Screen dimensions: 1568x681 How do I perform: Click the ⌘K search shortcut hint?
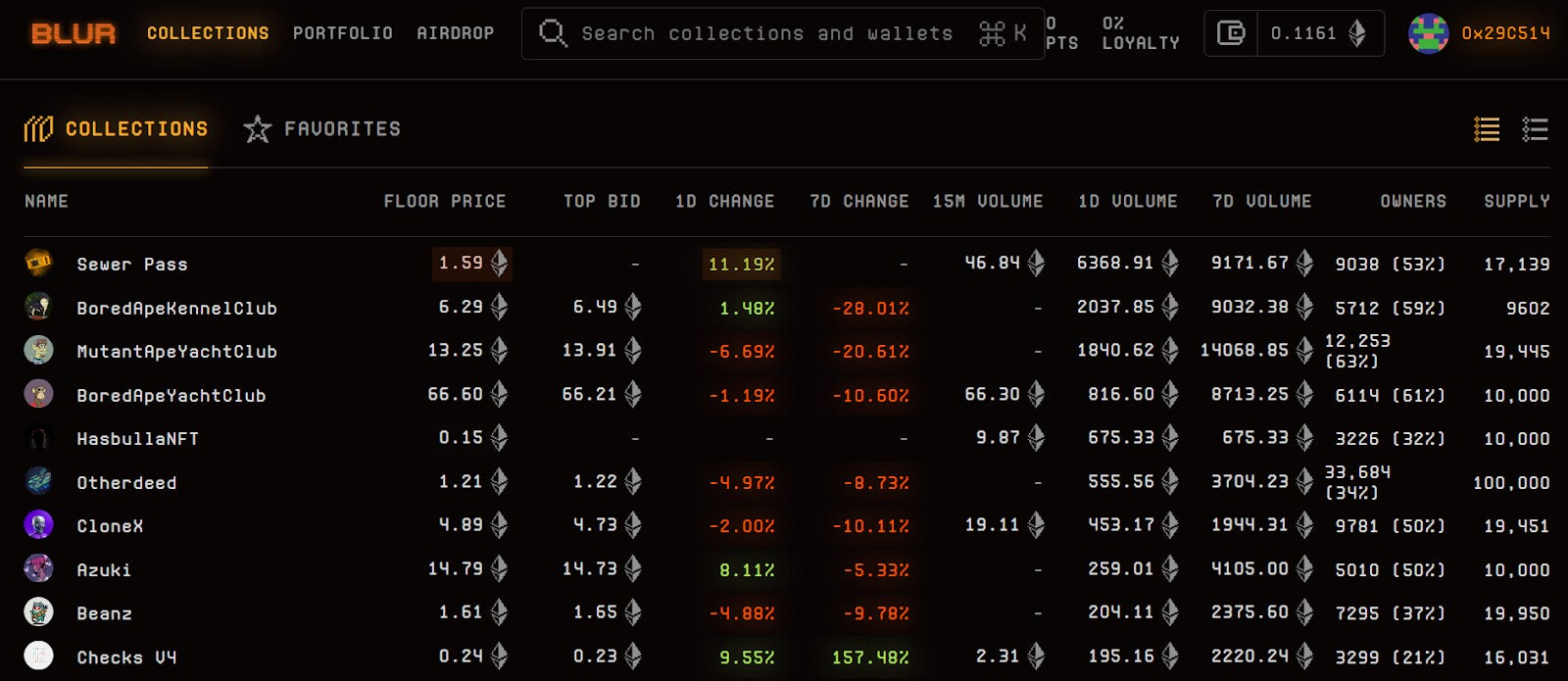pyautogui.click(x=1003, y=33)
